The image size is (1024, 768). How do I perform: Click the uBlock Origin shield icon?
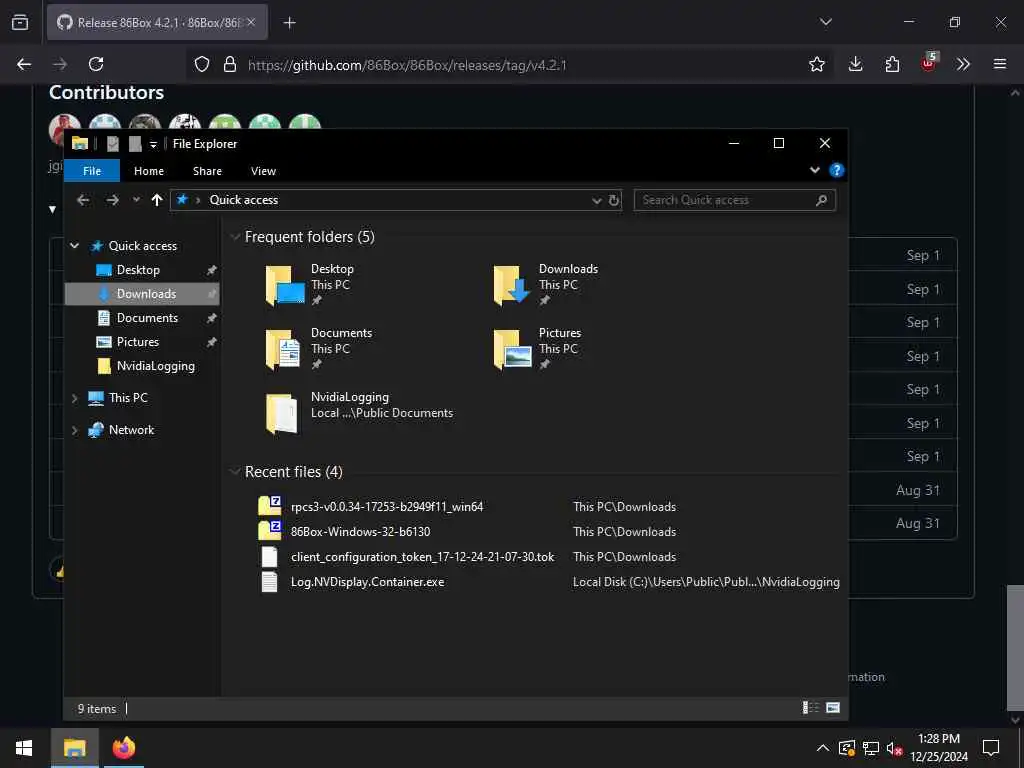point(928,63)
